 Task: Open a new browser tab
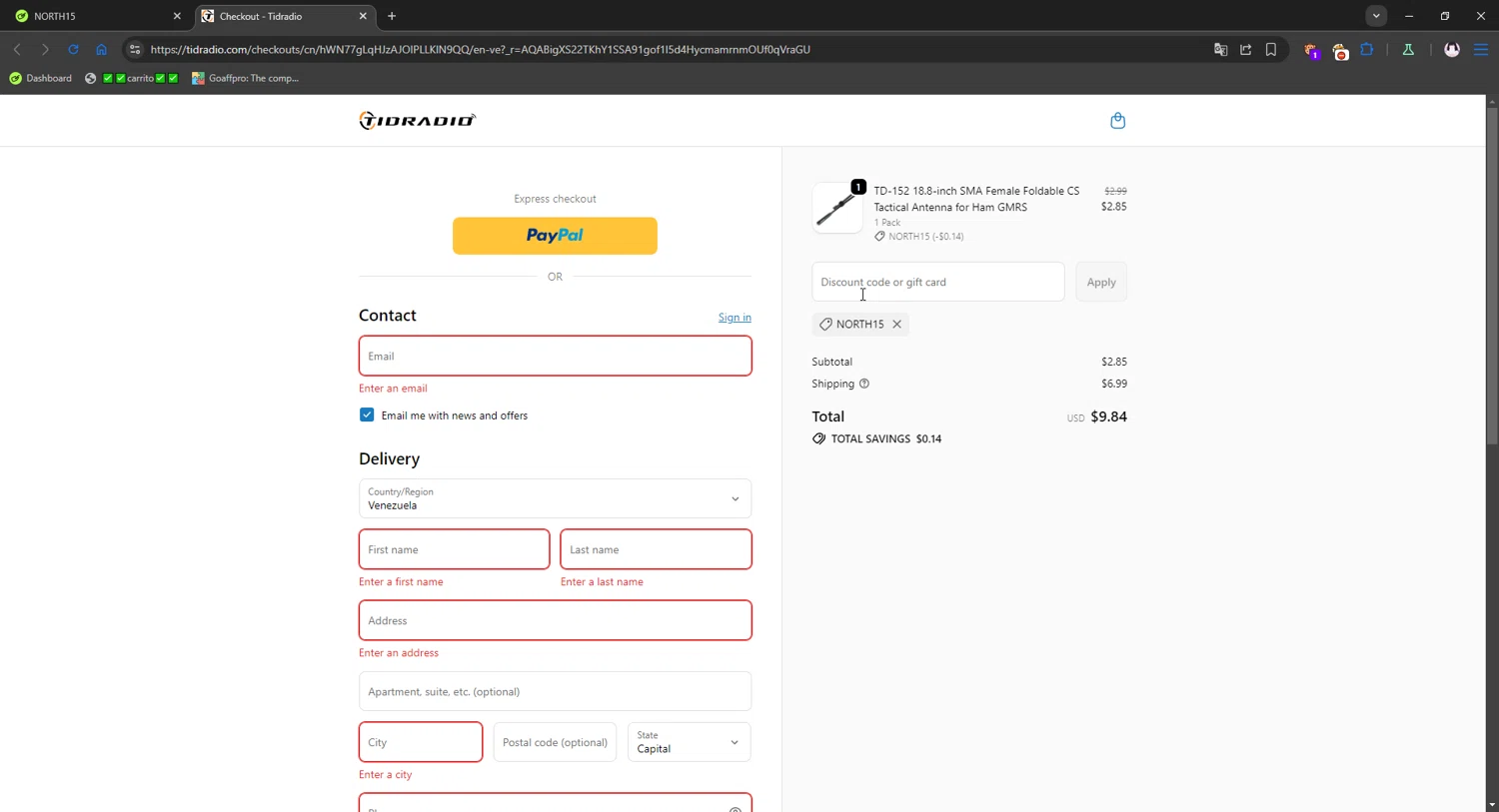[392, 16]
